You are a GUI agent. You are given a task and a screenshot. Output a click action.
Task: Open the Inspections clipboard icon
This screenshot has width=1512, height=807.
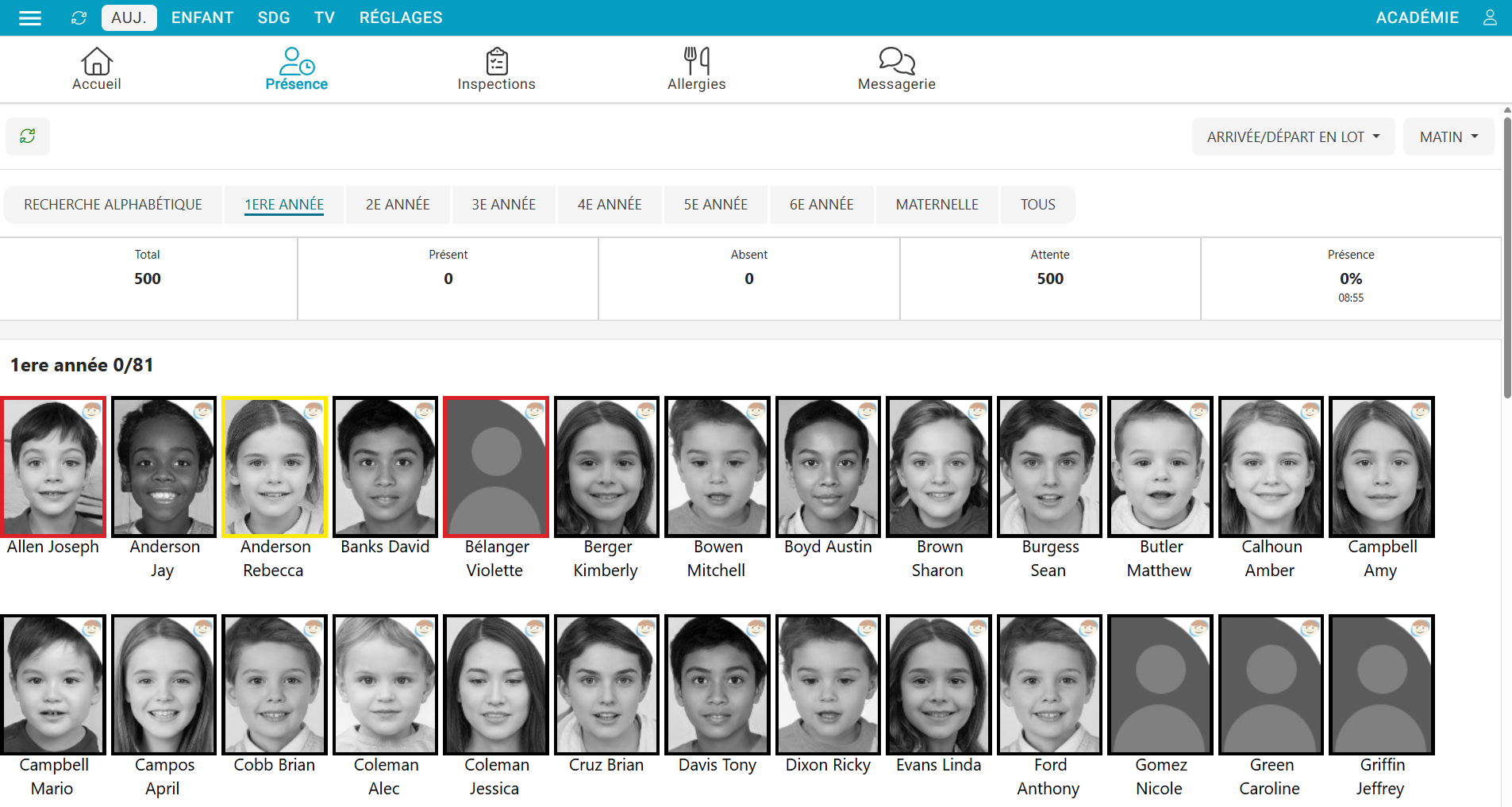[496, 62]
